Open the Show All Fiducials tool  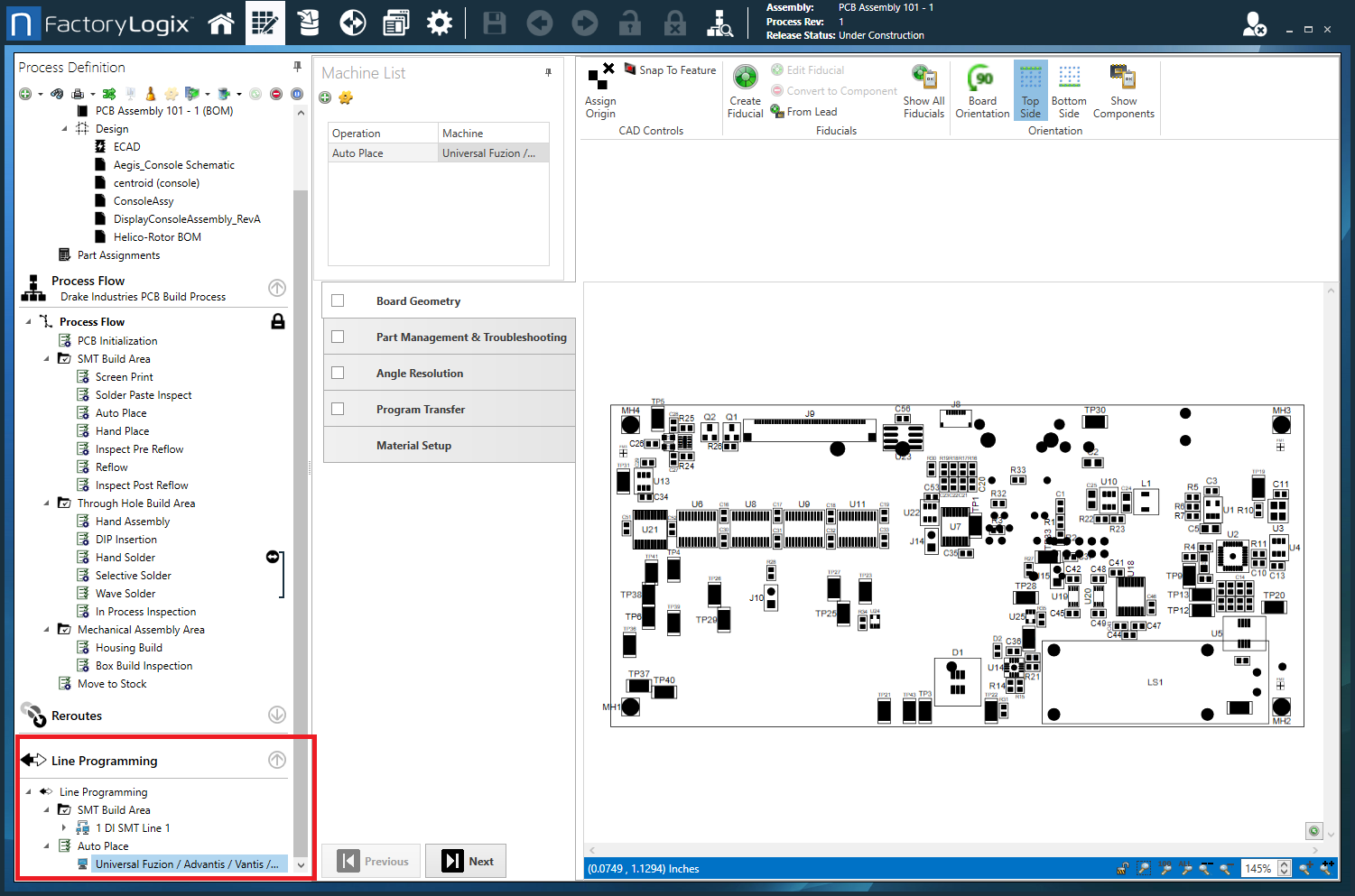pyautogui.click(x=923, y=90)
